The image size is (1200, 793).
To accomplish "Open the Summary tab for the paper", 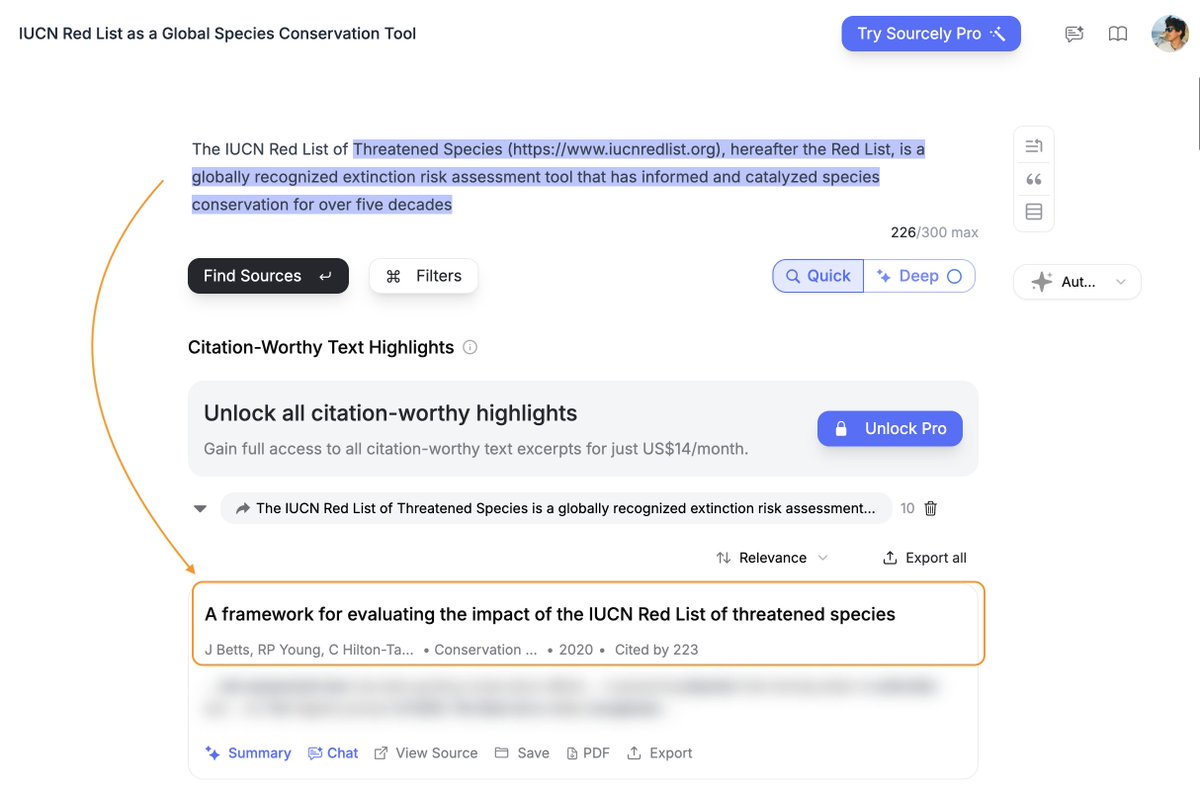I will (248, 753).
